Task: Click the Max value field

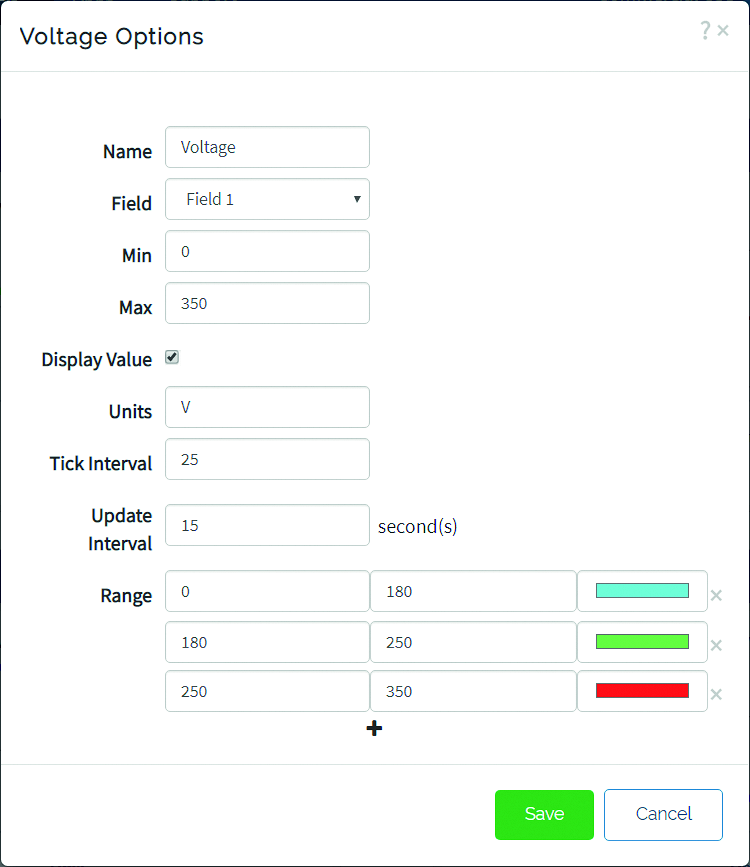Action: click(267, 303)
